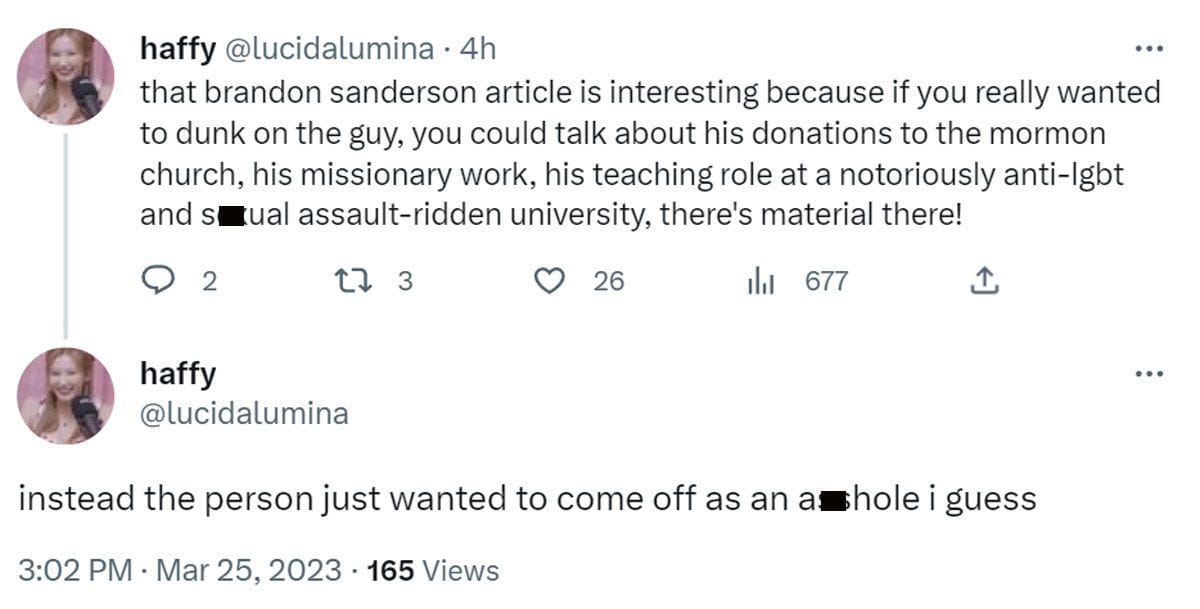Open the profile picture on the reply tweet

[66, 395]
